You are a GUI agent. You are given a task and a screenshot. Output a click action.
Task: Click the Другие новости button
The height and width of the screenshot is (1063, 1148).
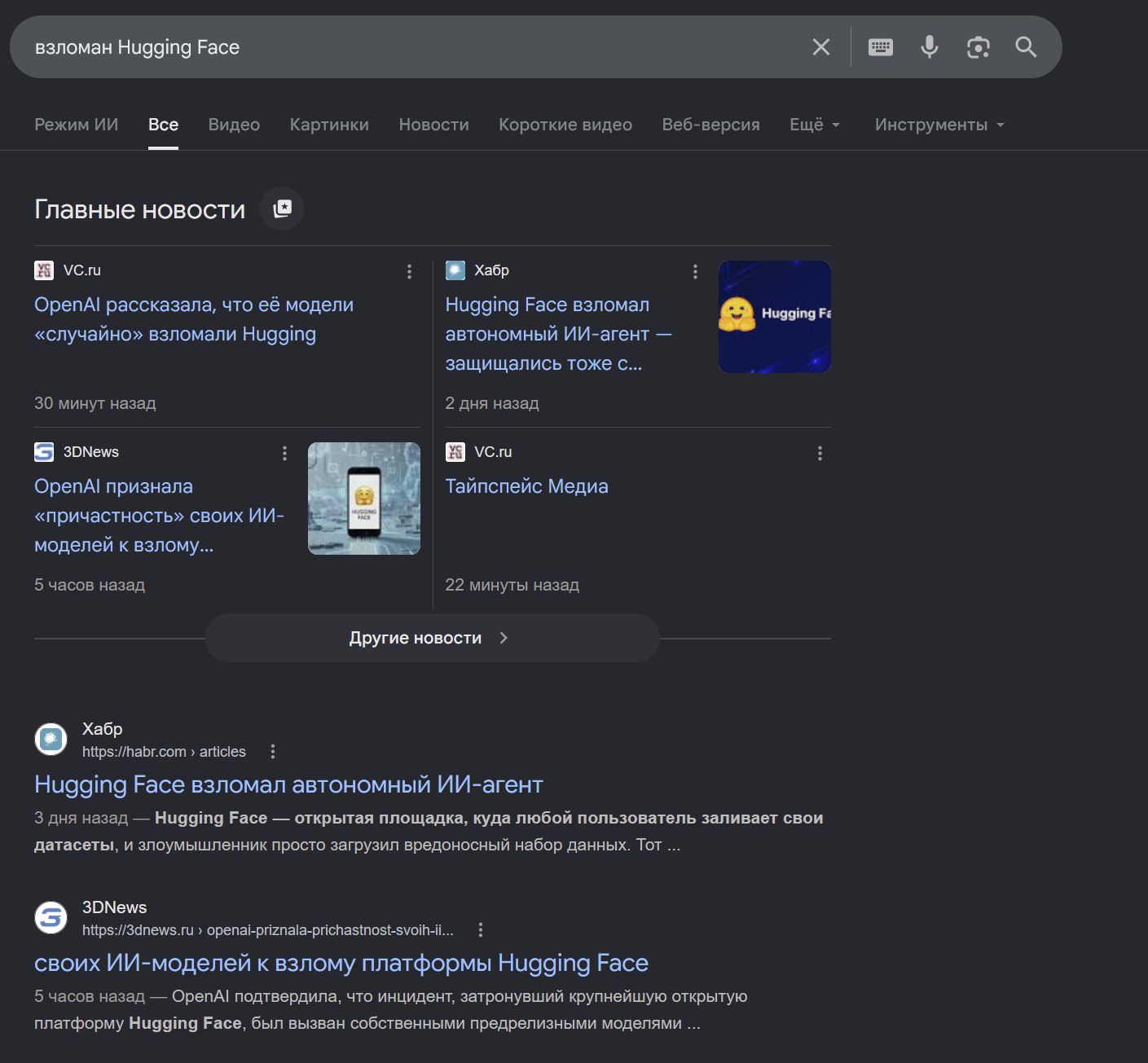[x=432, y=638]
